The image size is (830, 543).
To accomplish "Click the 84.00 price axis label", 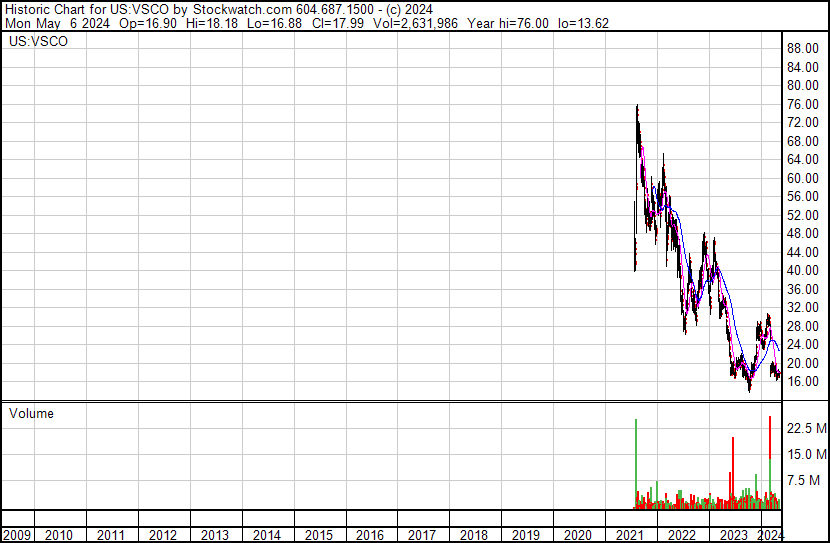I will 803,67.
